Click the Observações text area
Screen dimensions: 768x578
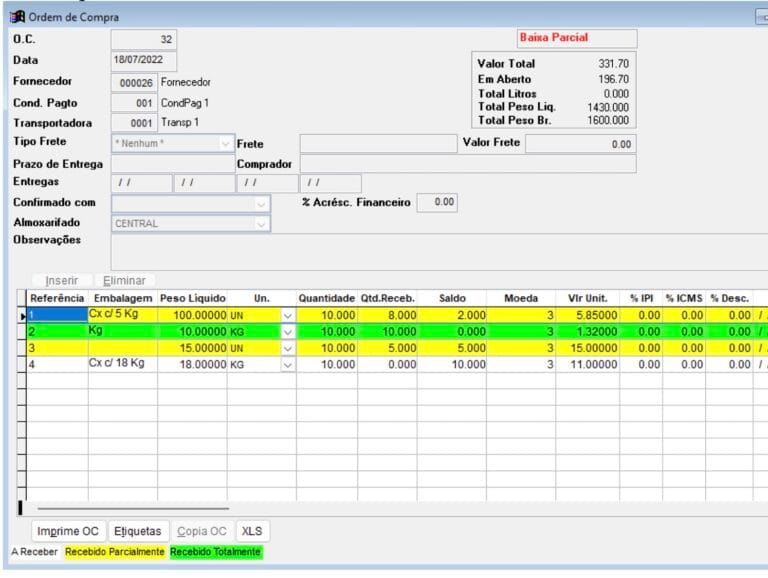pos(439,252)
